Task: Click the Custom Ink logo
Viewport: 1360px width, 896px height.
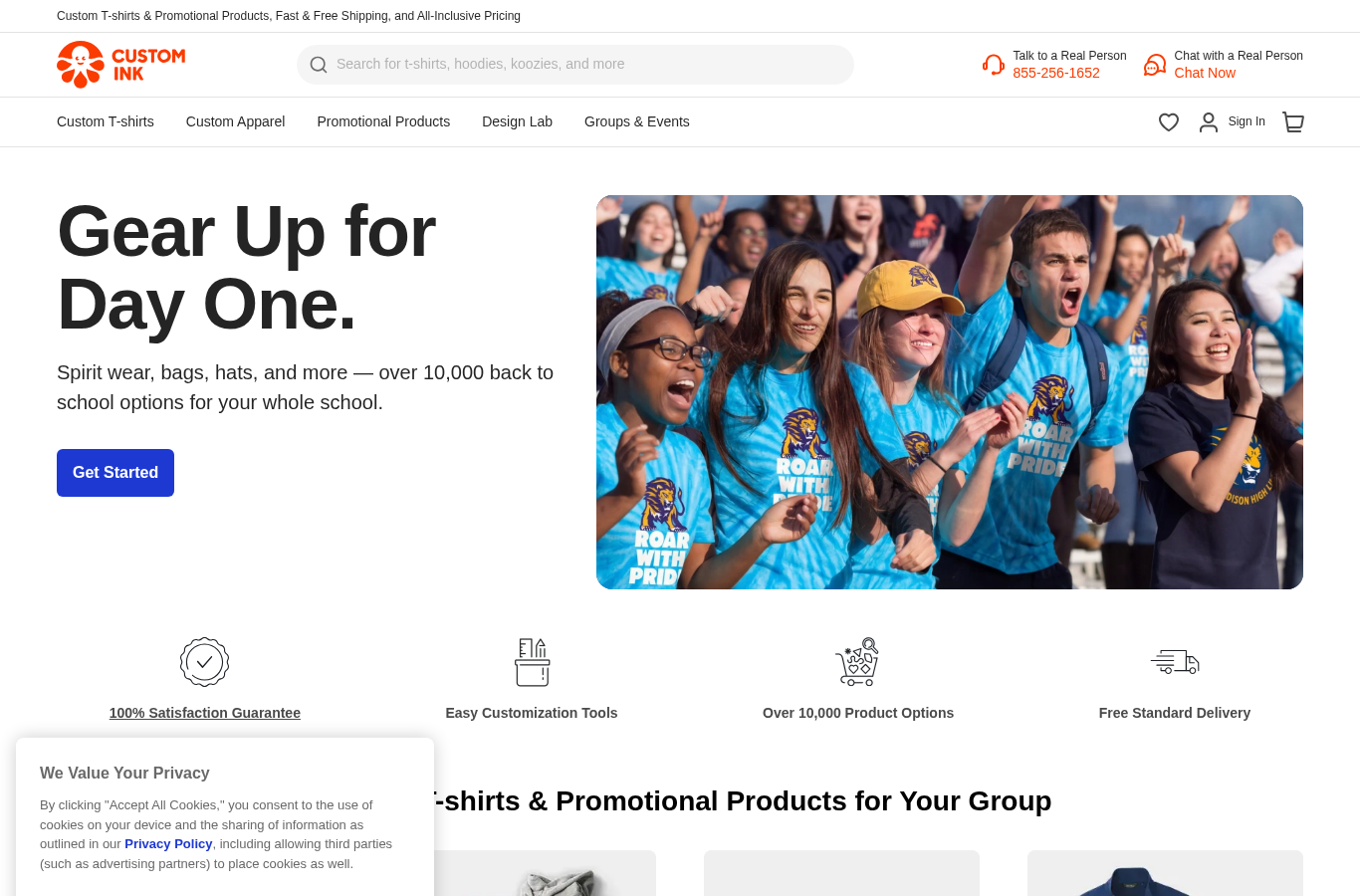Action: [121, 65]
